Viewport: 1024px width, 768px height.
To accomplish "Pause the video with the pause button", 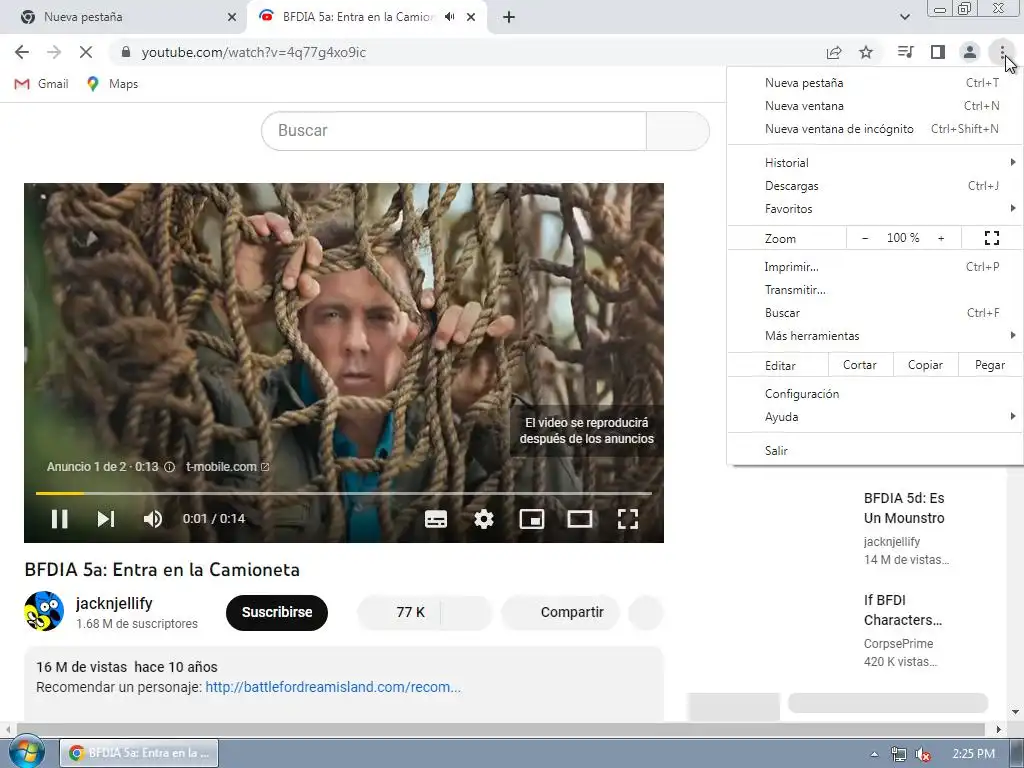I will coord(59,519).
